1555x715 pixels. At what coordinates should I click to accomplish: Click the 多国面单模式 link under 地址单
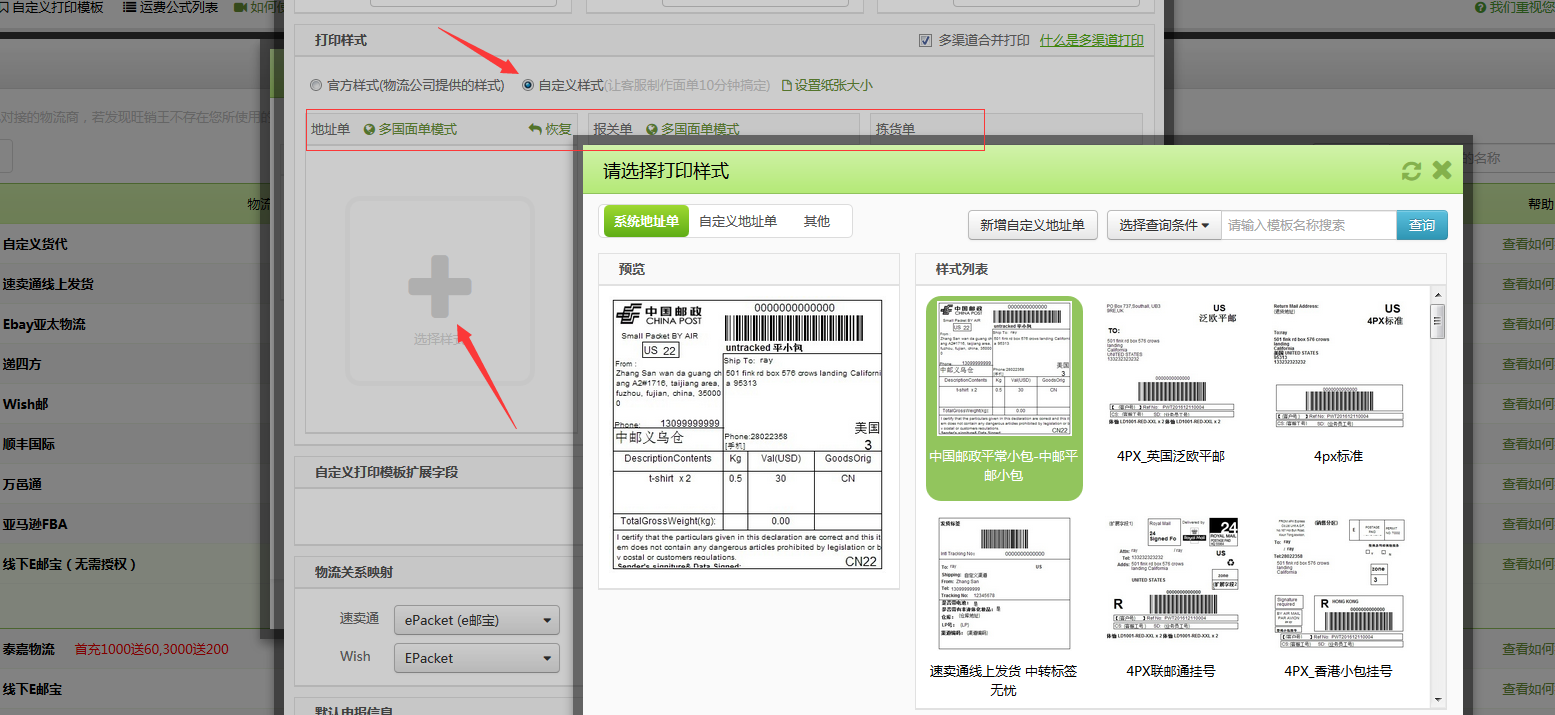click(x=417, y=130)
